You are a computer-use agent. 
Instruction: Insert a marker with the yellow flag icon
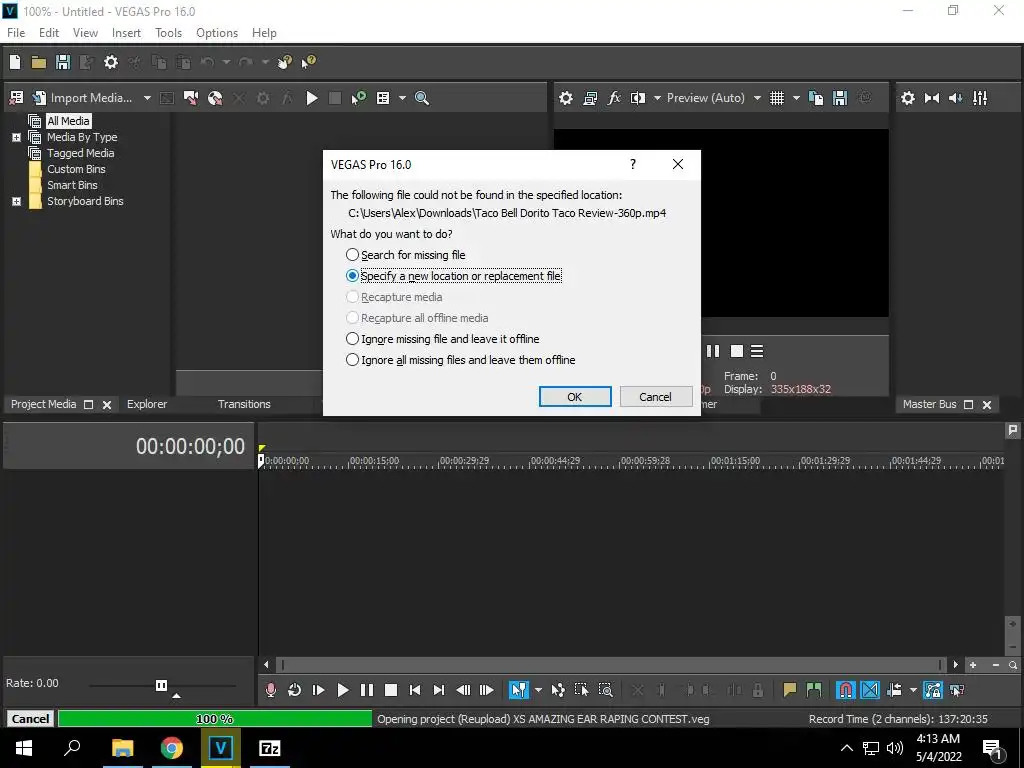coord(790,690)
